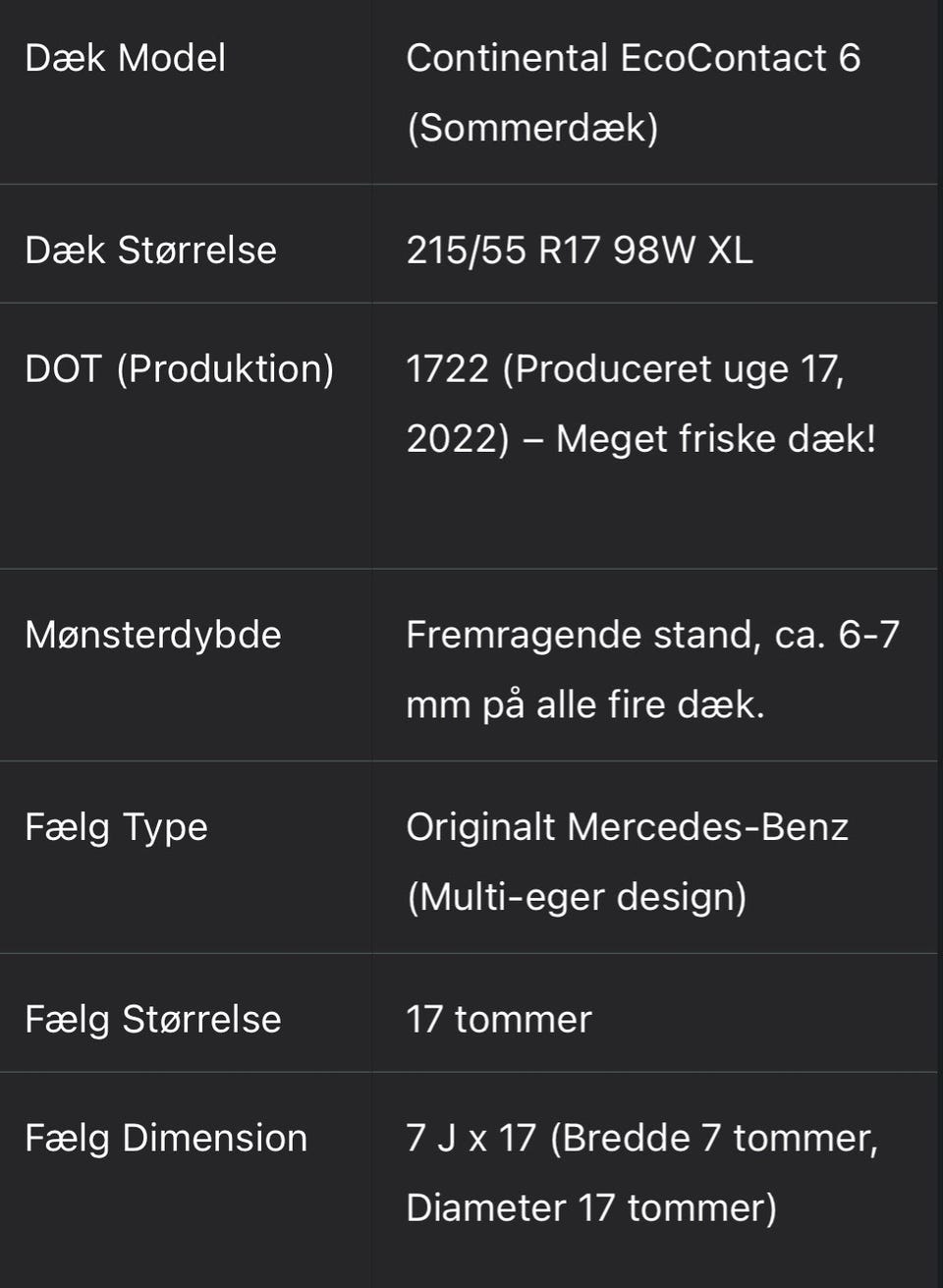The height and width of the screenshot is (1288, 943).
Task: Click the mm på alle fire dæk. line
Action: point(584,704)
